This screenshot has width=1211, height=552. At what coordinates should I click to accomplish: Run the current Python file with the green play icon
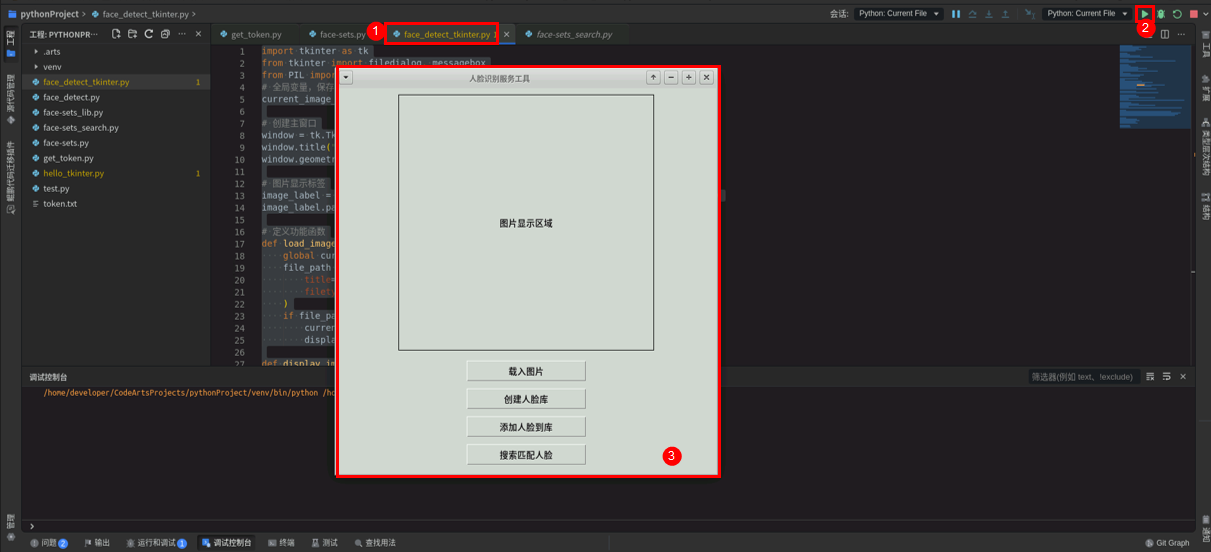point(1145,14)
